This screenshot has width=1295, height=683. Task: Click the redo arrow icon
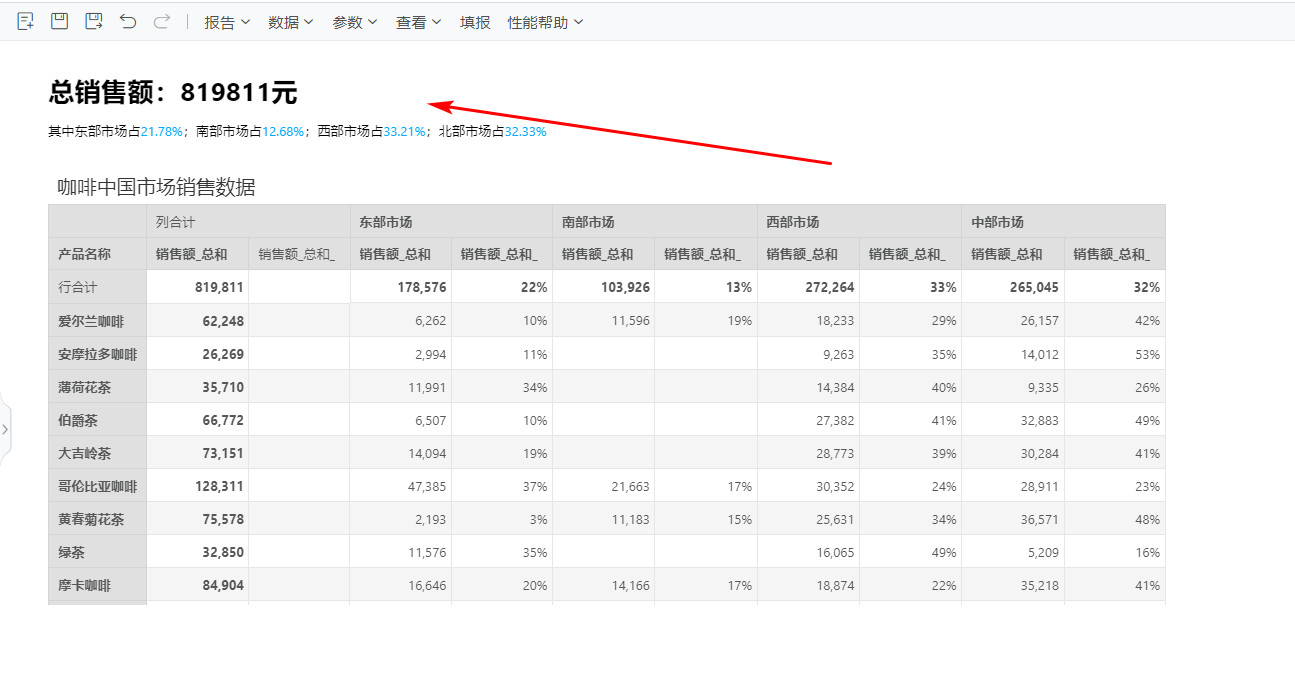click(x=161, y=21)
